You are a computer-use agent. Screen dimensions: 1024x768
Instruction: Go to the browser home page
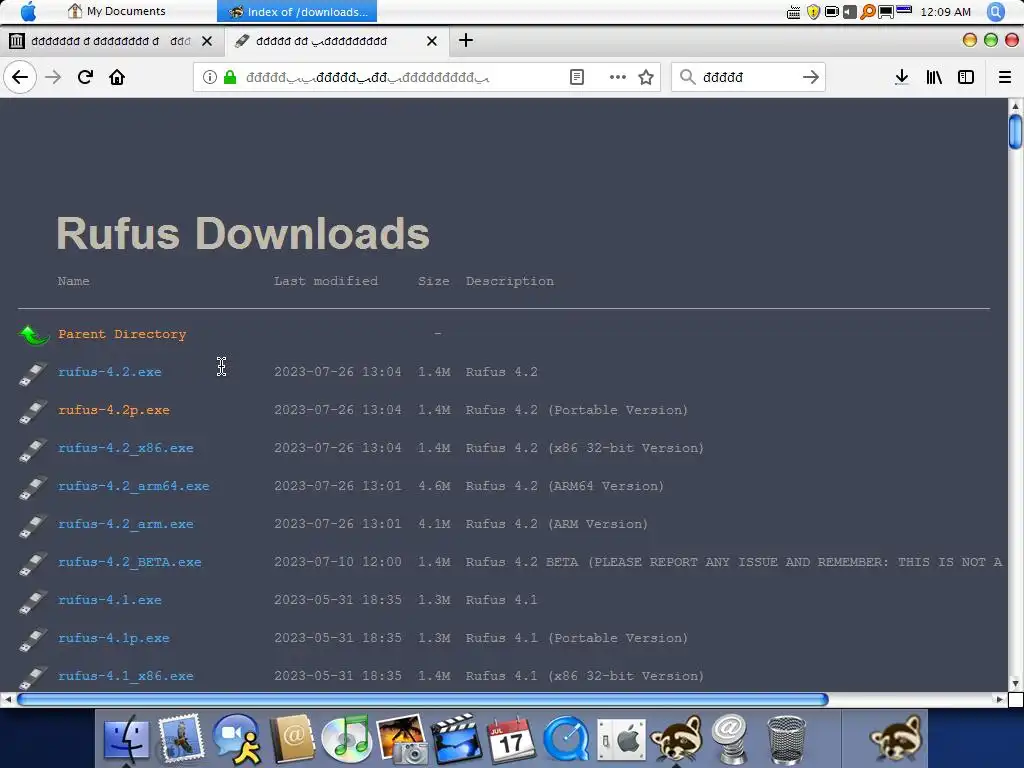coord(117,77)
